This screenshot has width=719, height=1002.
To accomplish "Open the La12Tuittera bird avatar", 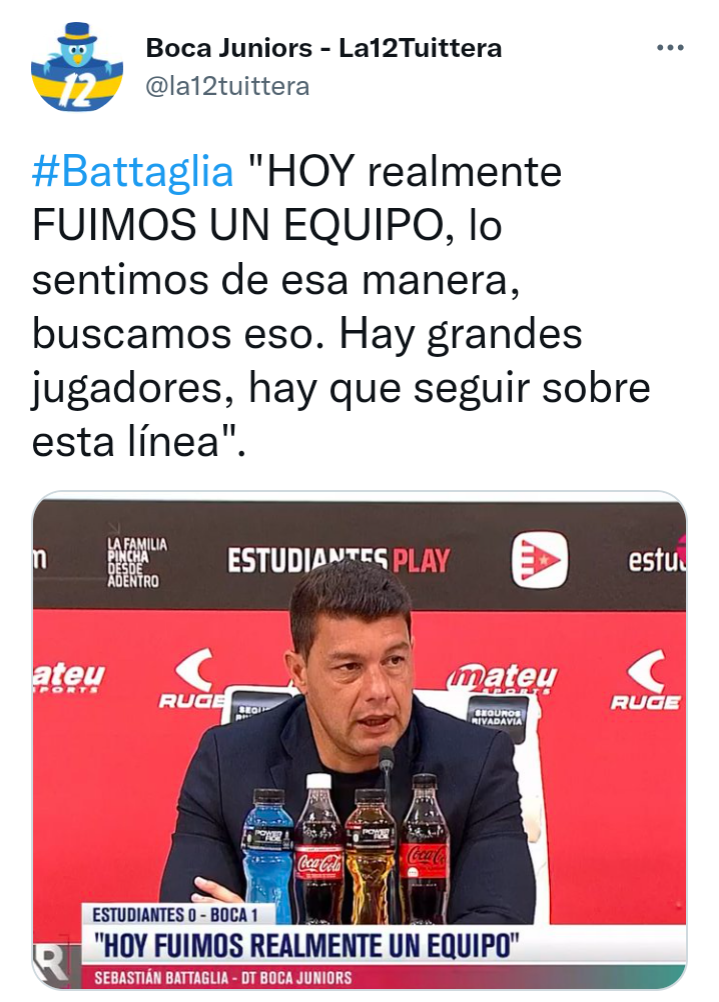I will [x=77, y=67].
